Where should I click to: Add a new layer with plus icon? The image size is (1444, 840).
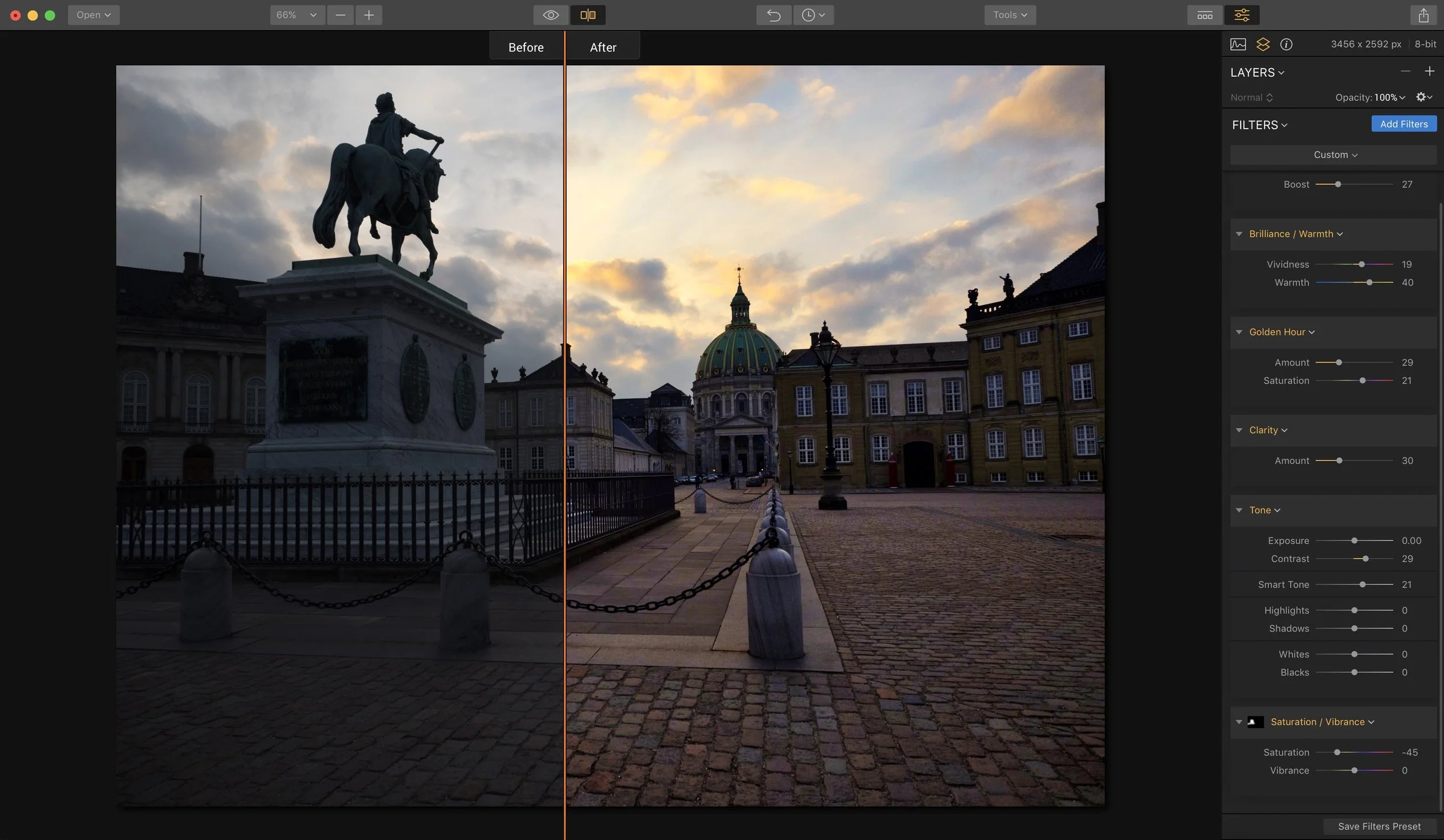pos(1430,71)
